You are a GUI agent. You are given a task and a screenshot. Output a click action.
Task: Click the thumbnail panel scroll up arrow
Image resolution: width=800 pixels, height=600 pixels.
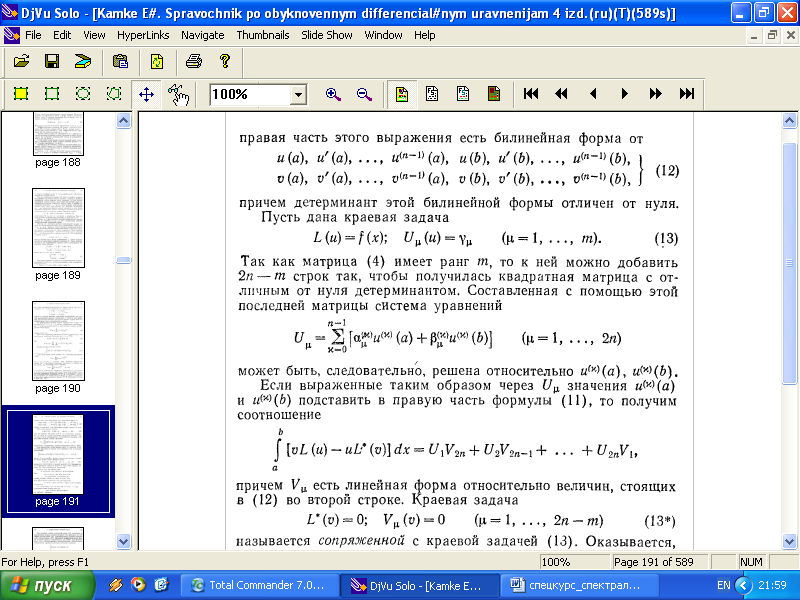[x=123, y=120]
